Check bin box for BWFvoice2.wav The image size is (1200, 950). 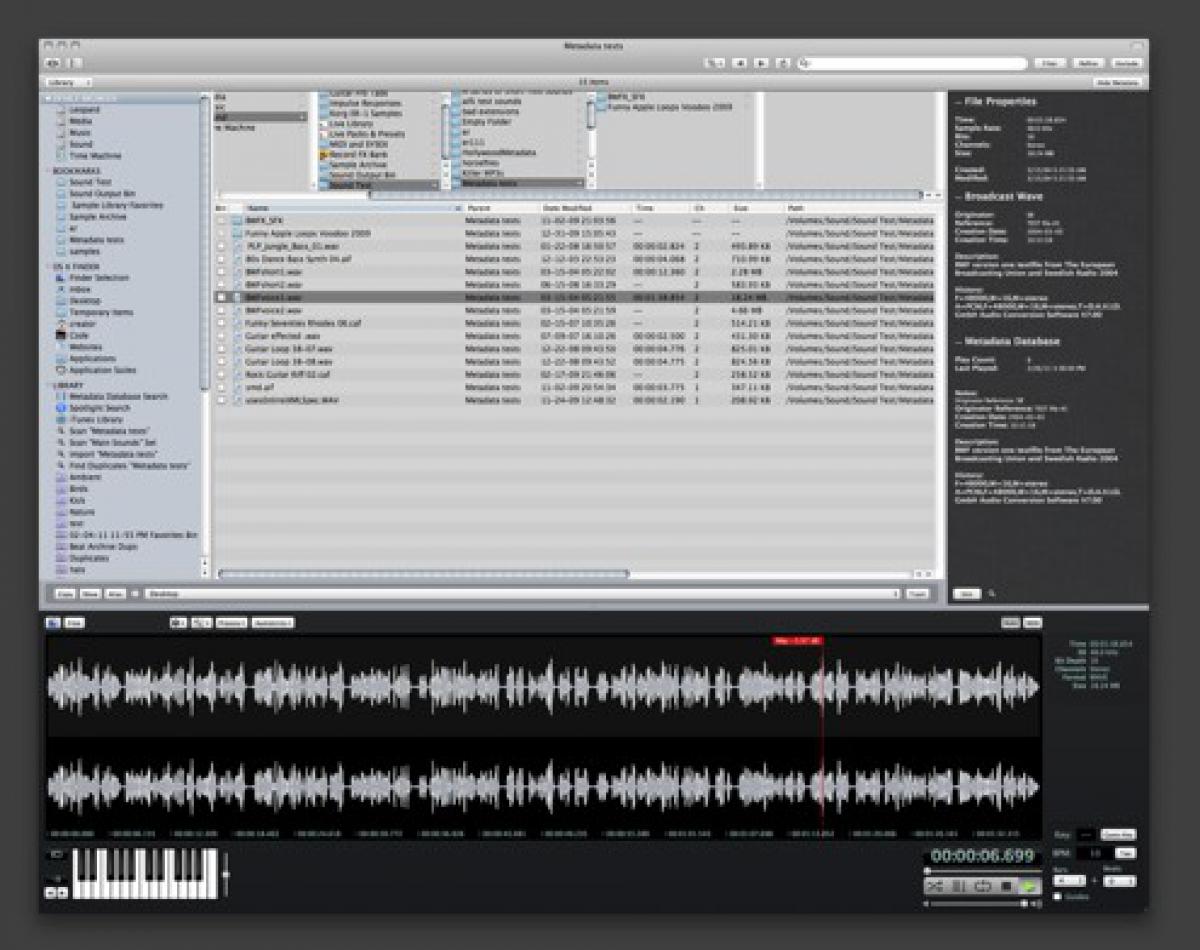click(222, 310)
